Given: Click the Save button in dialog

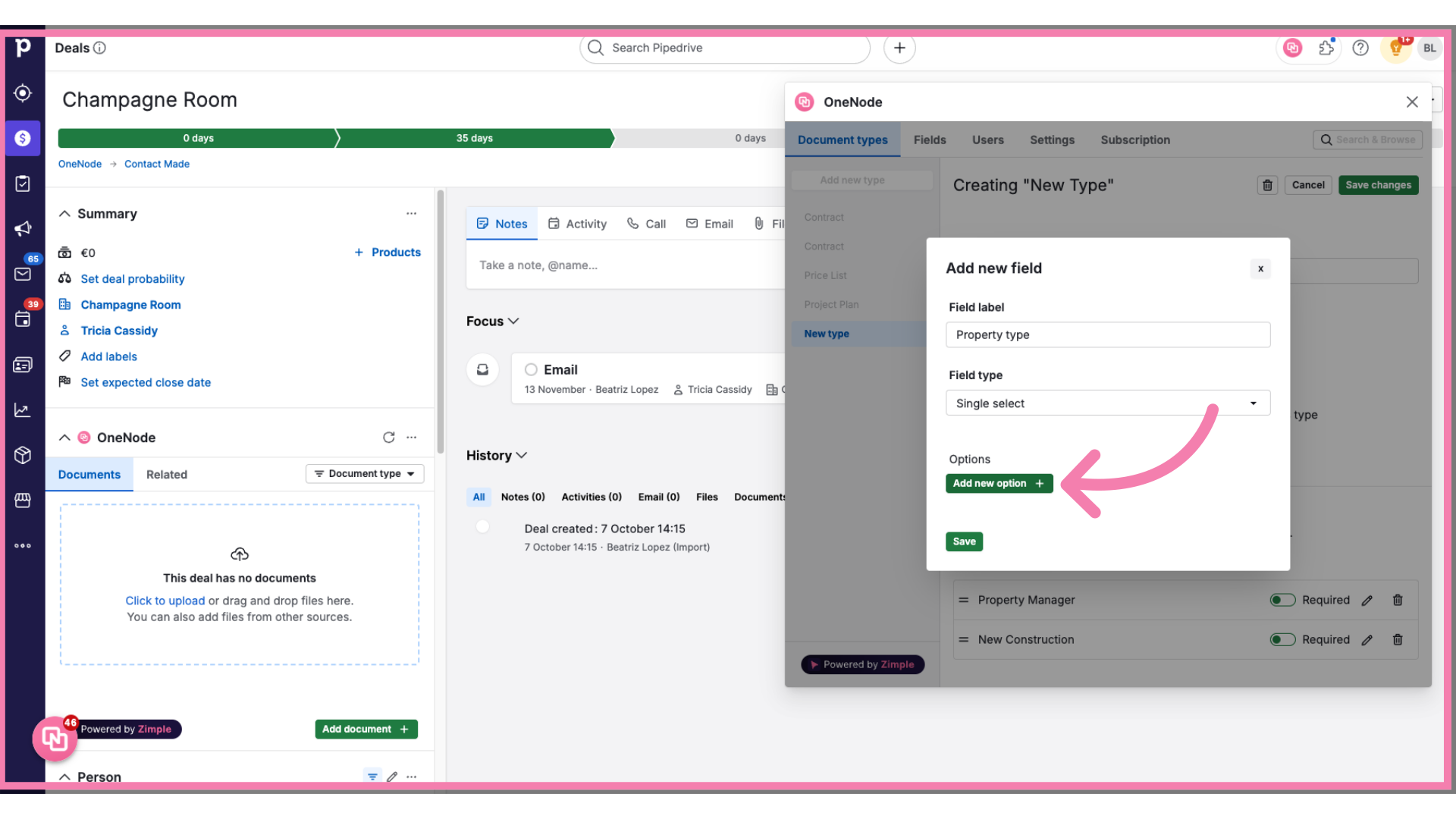Looking at the screenshot, I should tap(964, 541).
